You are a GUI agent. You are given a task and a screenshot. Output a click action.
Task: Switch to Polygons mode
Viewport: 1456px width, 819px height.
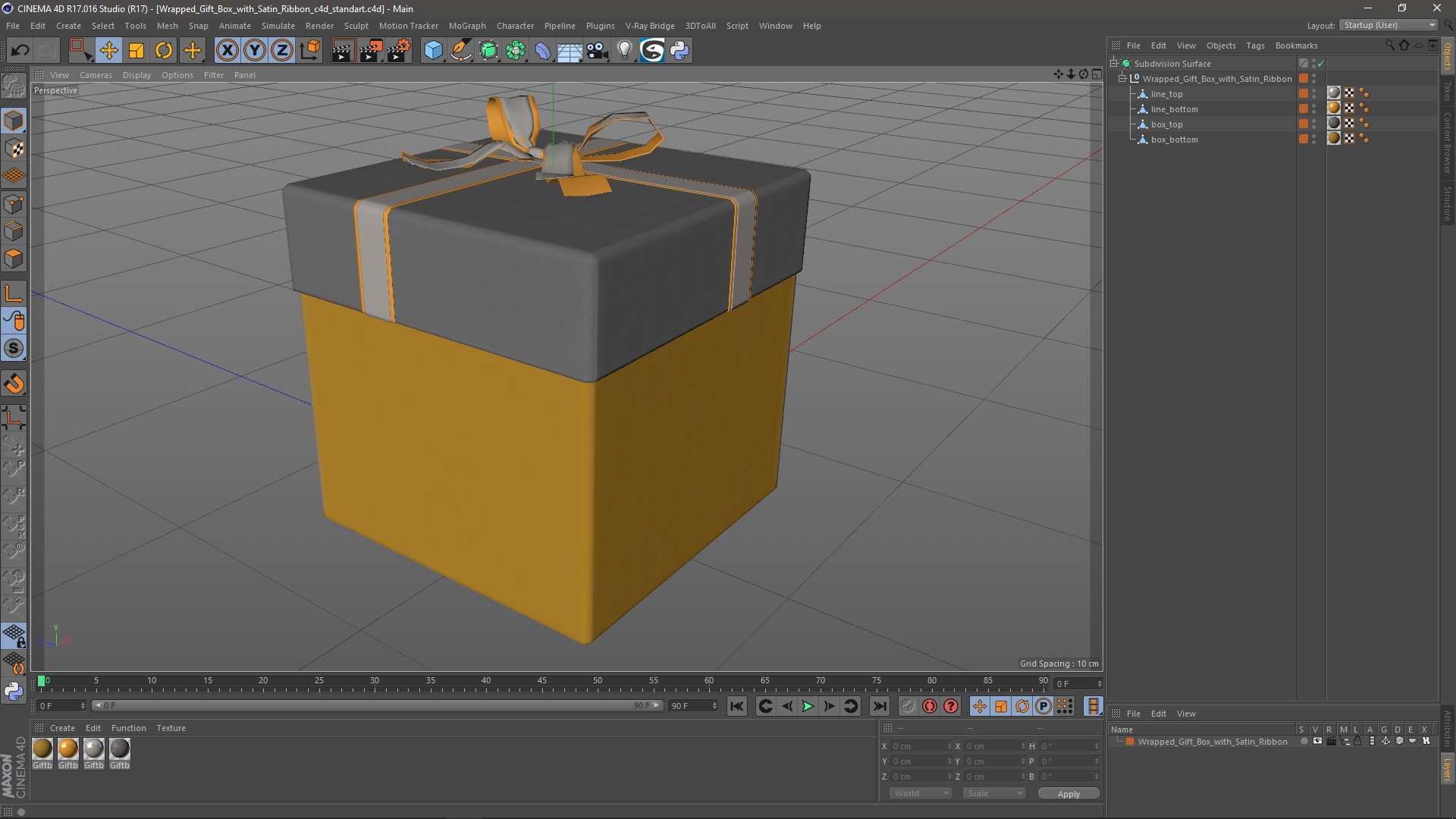[14, 259]
